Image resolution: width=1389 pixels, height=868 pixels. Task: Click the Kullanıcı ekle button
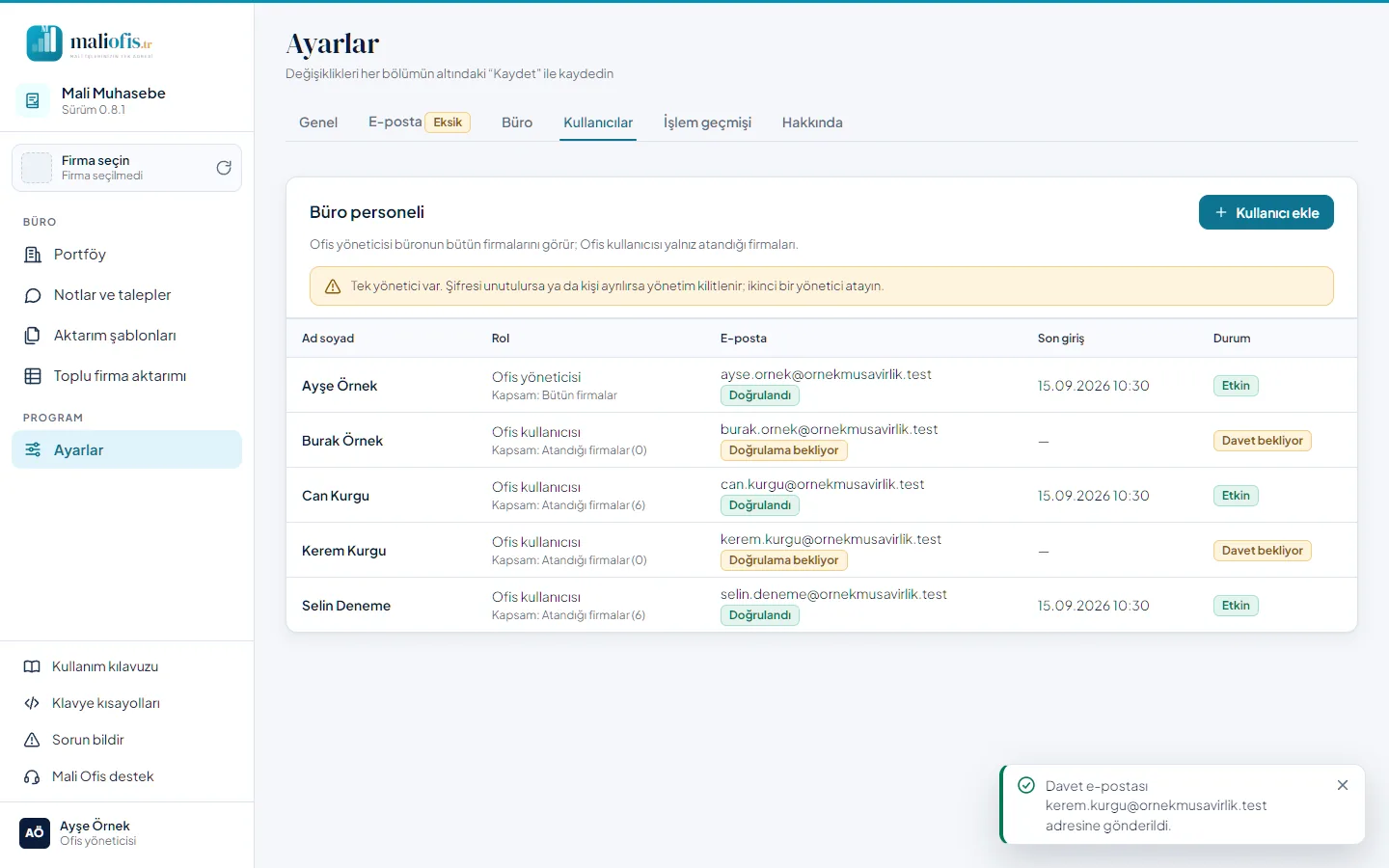(1266, 212)
